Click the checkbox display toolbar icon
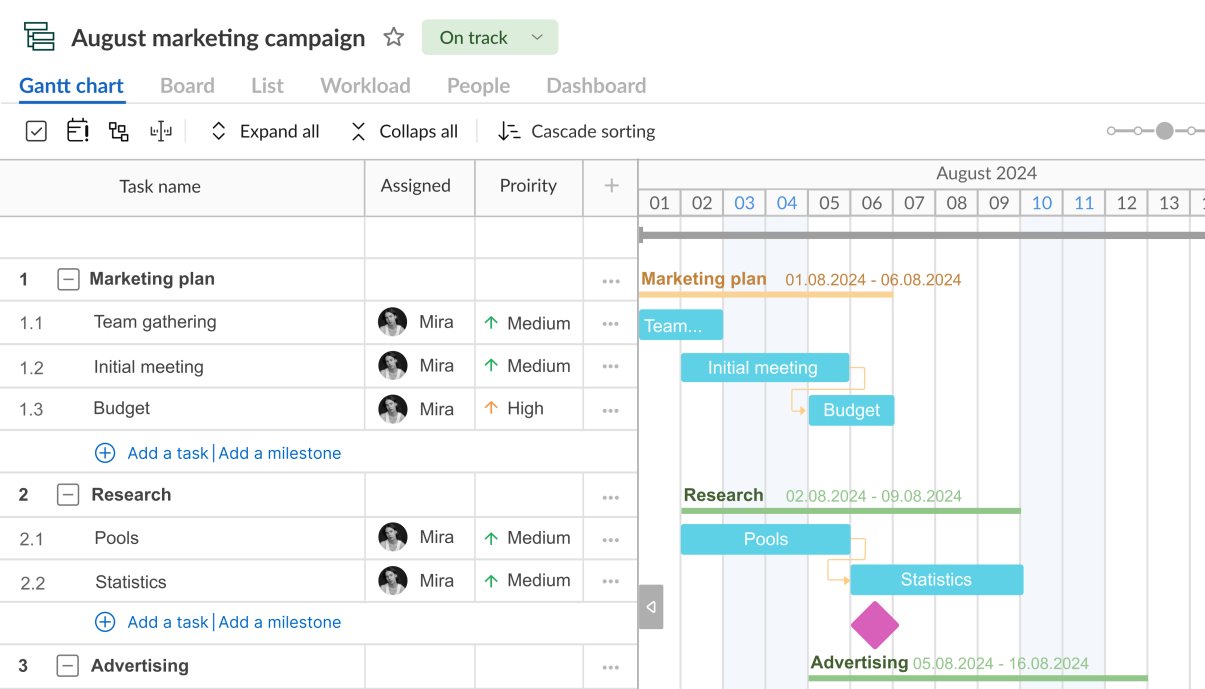1205x689 pixels. (x=36, y=131)
